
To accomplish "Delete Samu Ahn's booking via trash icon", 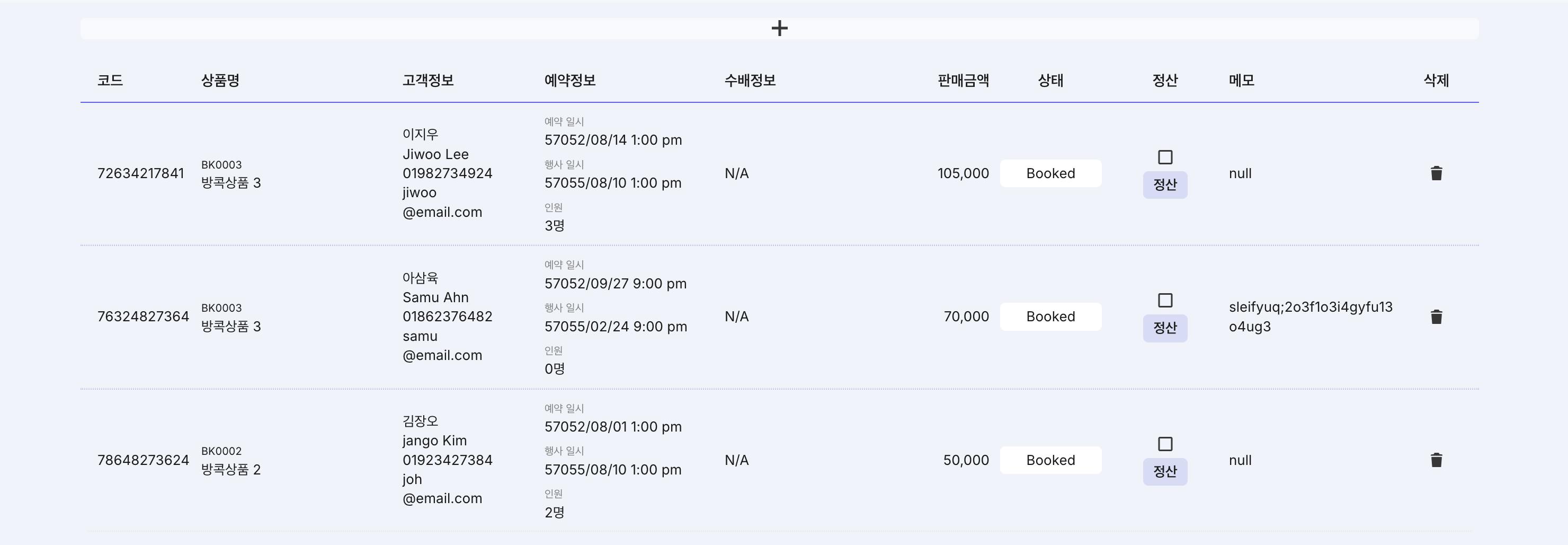I will pos(1436,317).
